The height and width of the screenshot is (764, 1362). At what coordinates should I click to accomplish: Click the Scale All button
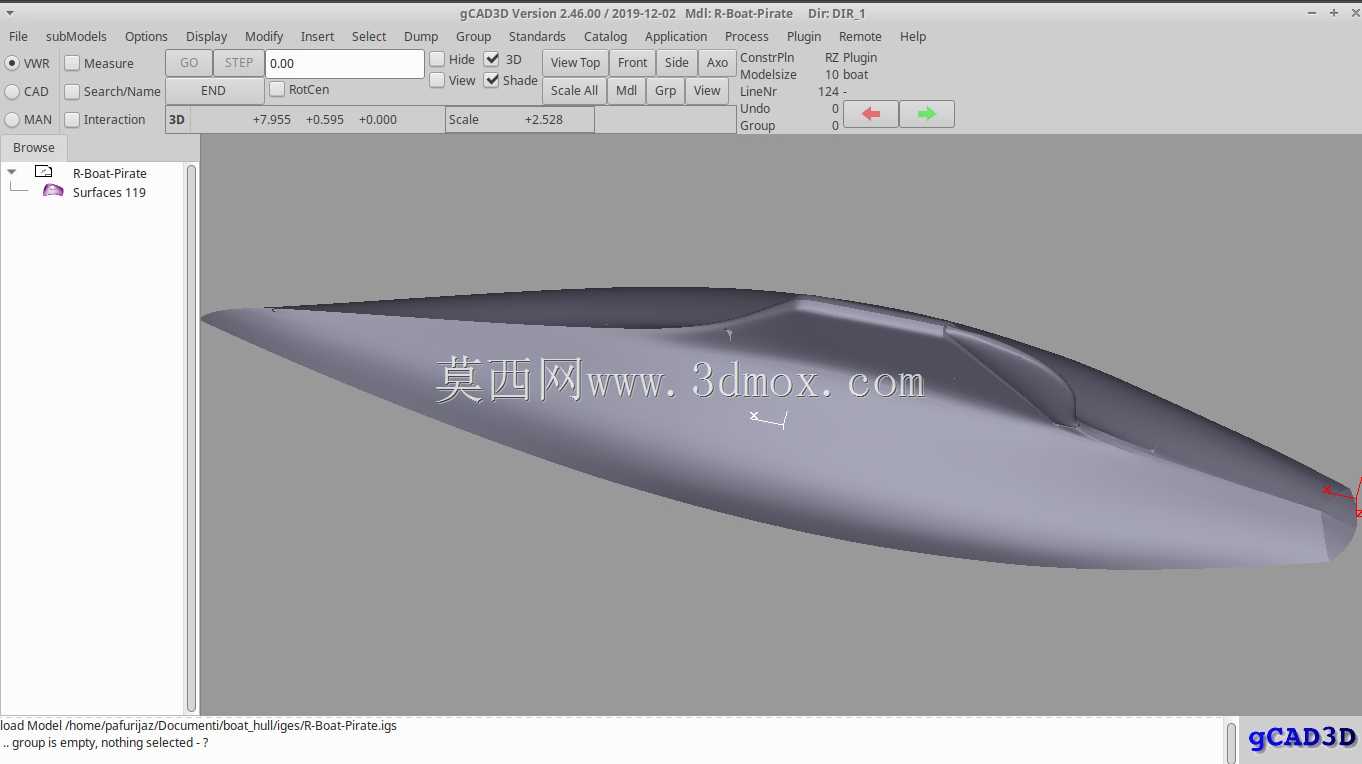(575, 91)
